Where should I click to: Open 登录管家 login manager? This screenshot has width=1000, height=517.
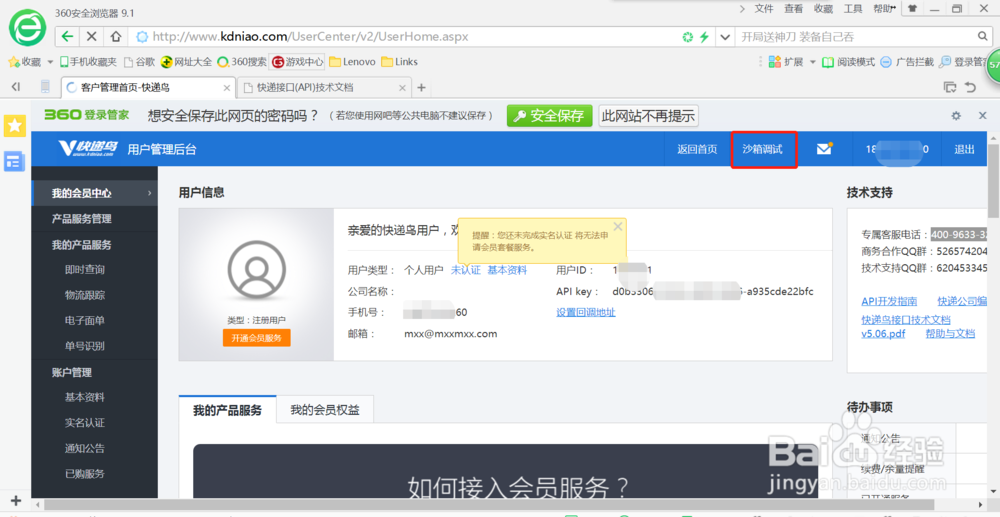[963, 62]
